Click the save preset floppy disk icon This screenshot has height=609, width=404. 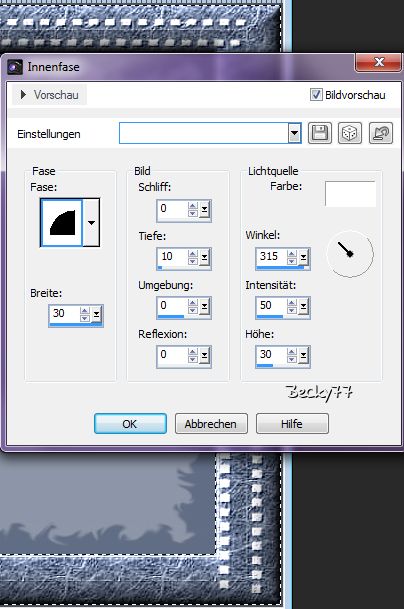320,133
